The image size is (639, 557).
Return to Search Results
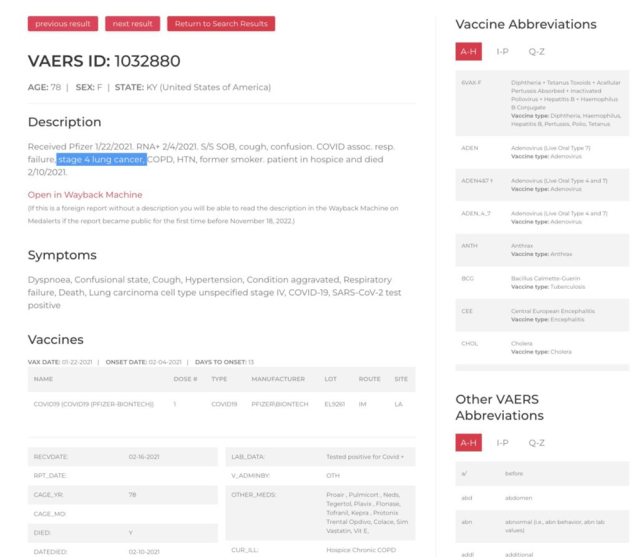click(x=221, y=24)
